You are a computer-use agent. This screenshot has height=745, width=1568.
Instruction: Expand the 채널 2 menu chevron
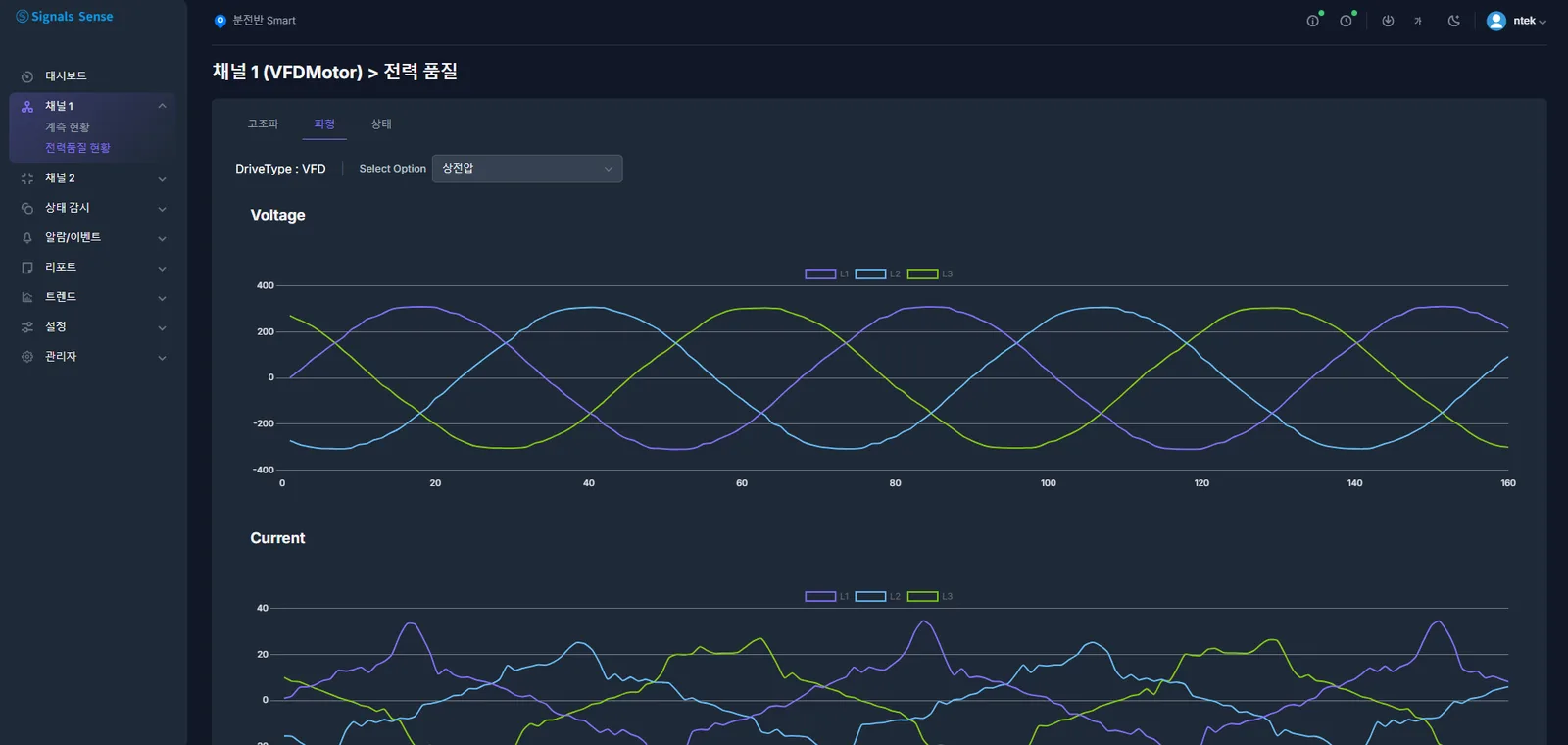click(163, 179)
